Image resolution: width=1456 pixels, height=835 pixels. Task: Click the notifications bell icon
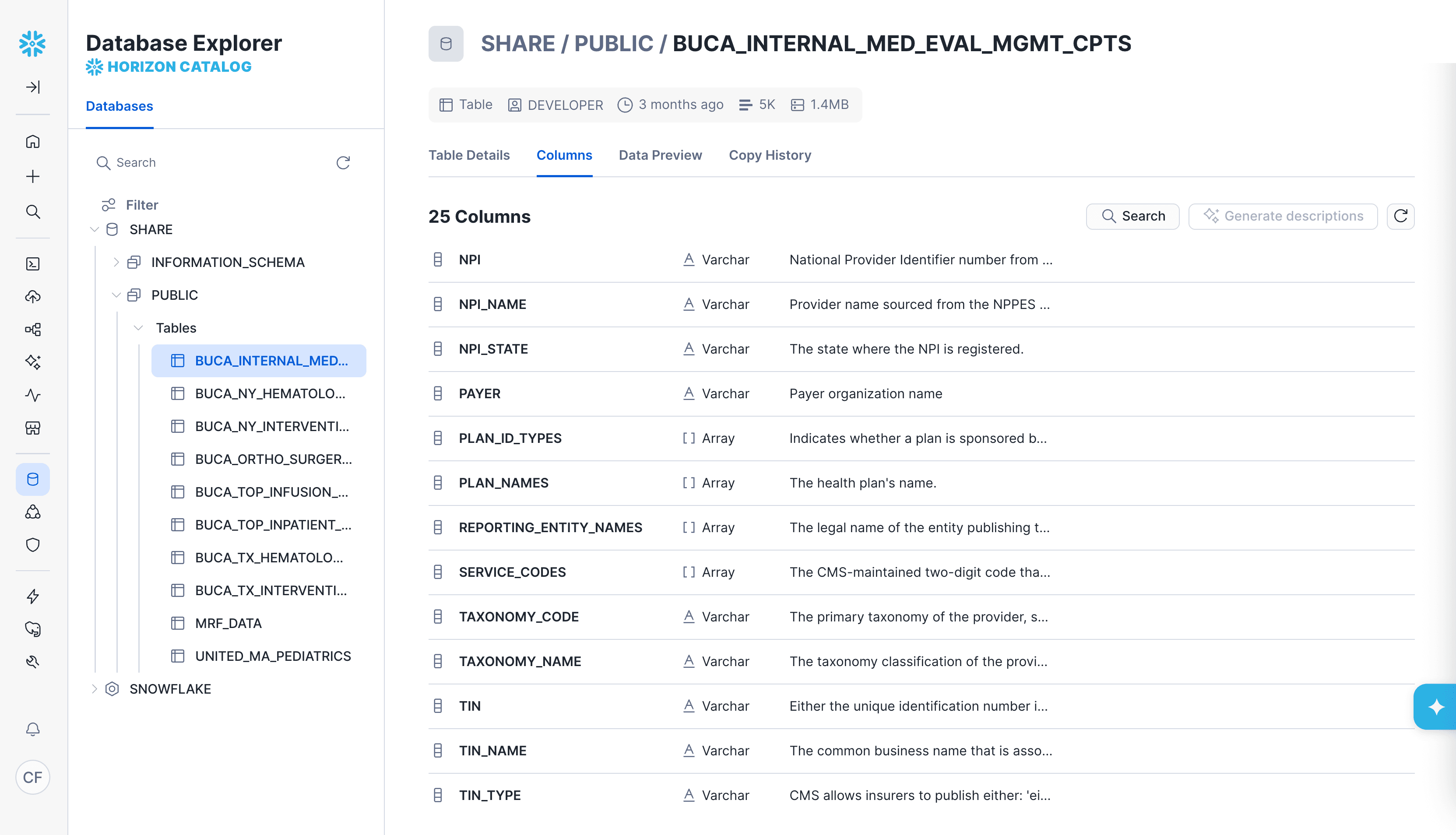[x=33, y=729]
